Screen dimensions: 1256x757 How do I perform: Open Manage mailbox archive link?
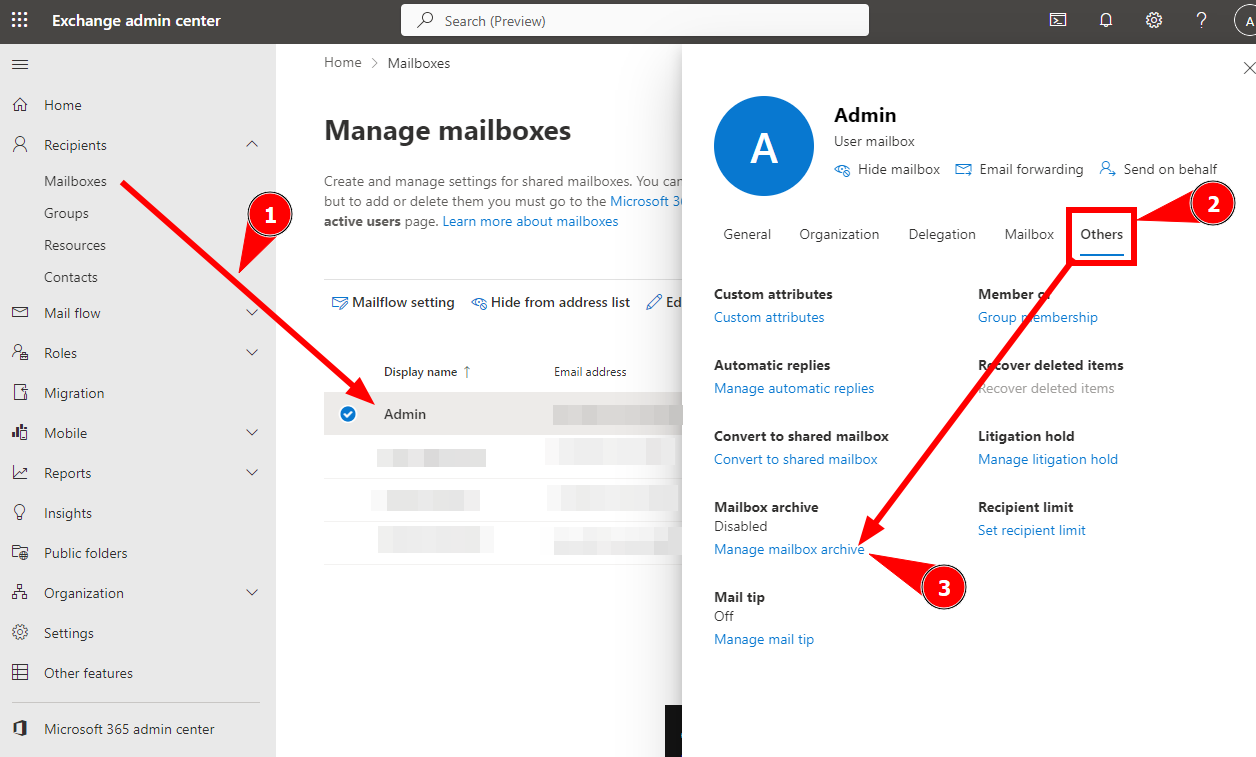(789, 549)
